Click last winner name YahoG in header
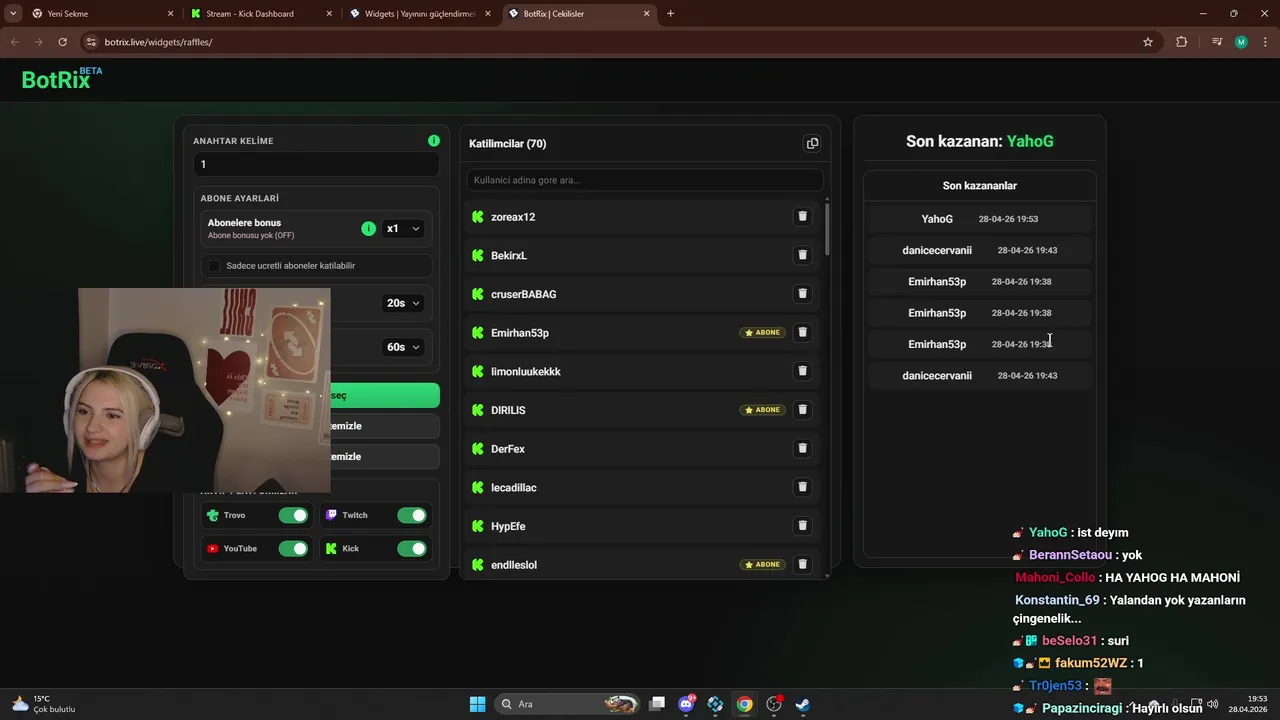 [x=1030, y=141]
